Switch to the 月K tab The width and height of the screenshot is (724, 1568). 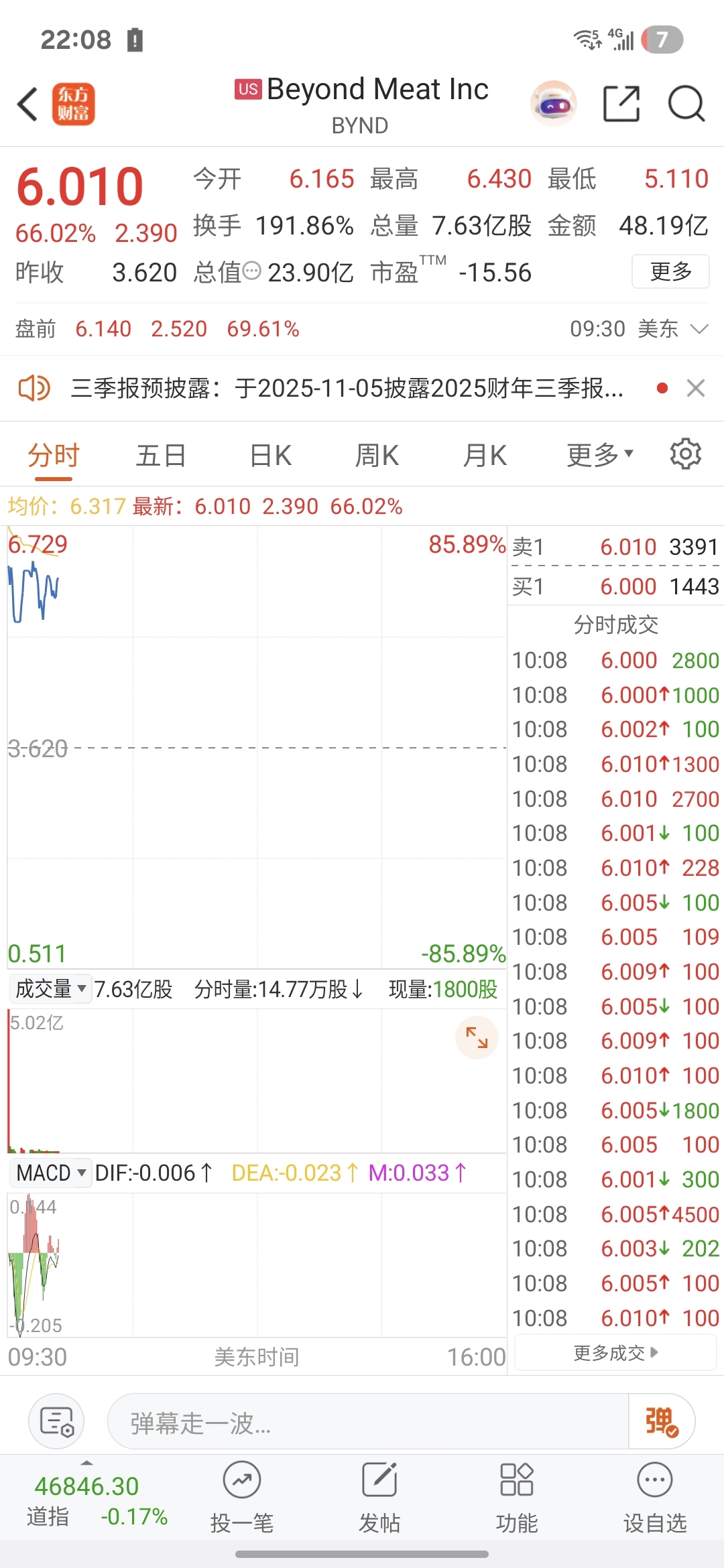pyautogui.click(x=485, y=456)
